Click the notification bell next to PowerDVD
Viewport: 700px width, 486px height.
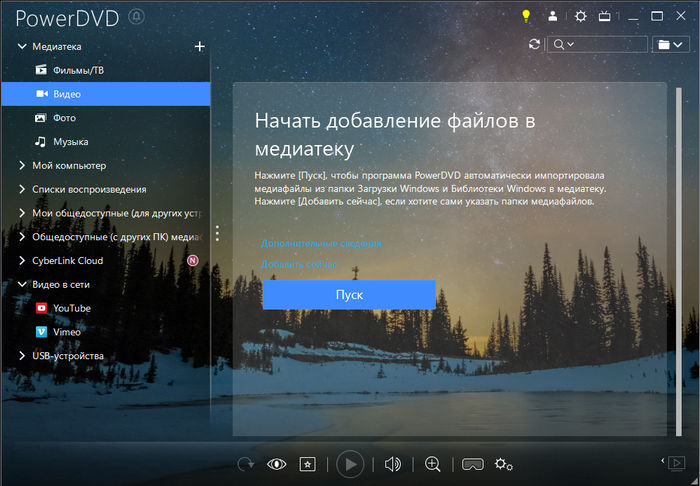pyautogui.click(x=136, y=17)
